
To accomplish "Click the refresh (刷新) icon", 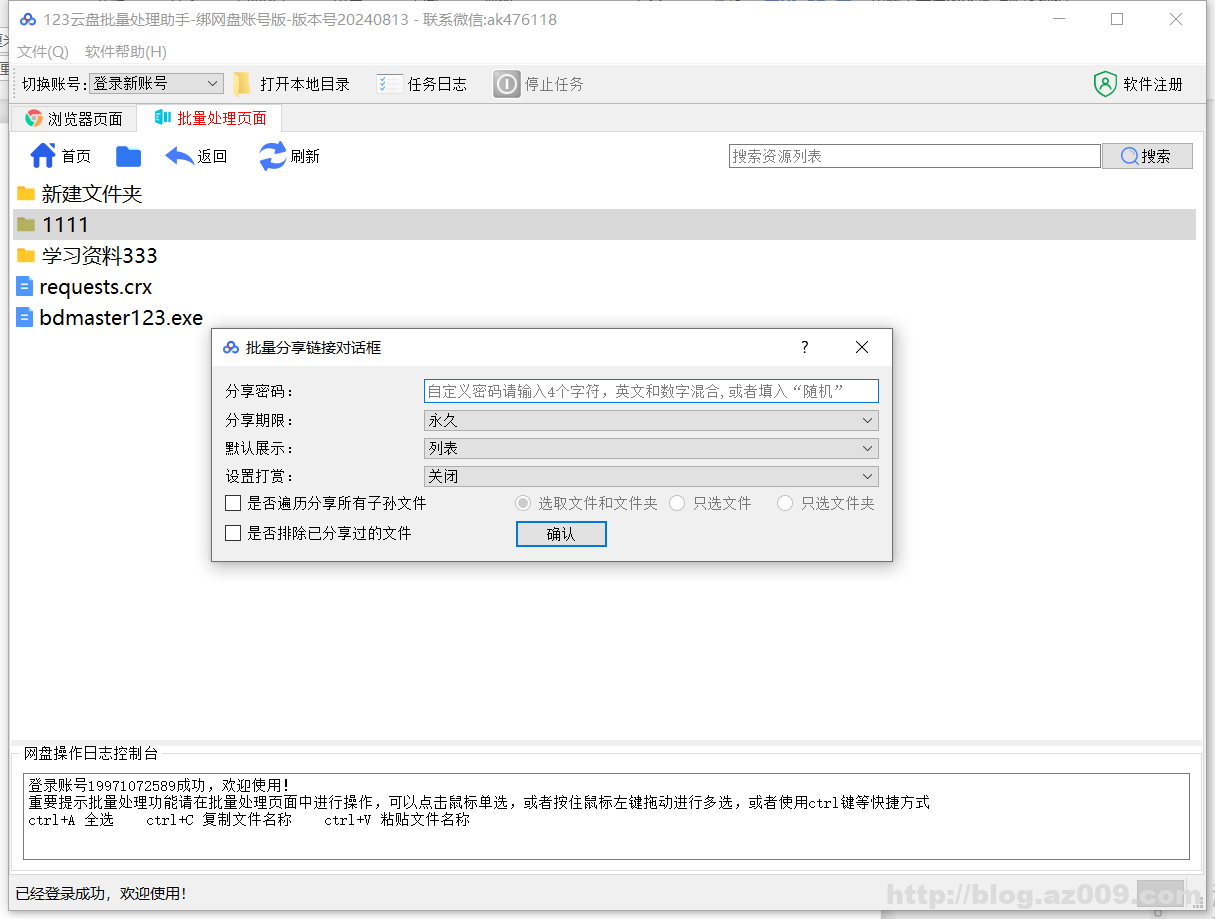I will 273,156.
